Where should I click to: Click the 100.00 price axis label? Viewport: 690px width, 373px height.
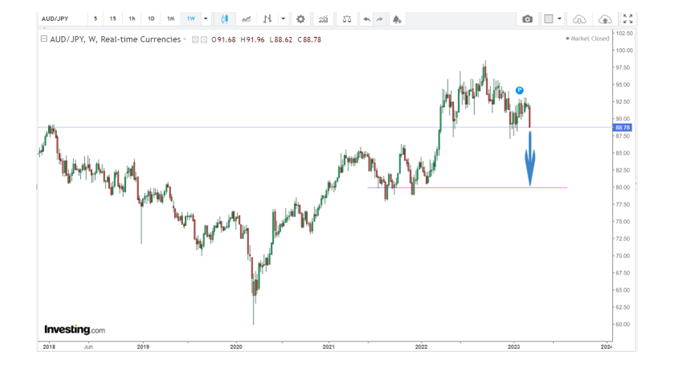pyautogui.click(x=624, y=50)
